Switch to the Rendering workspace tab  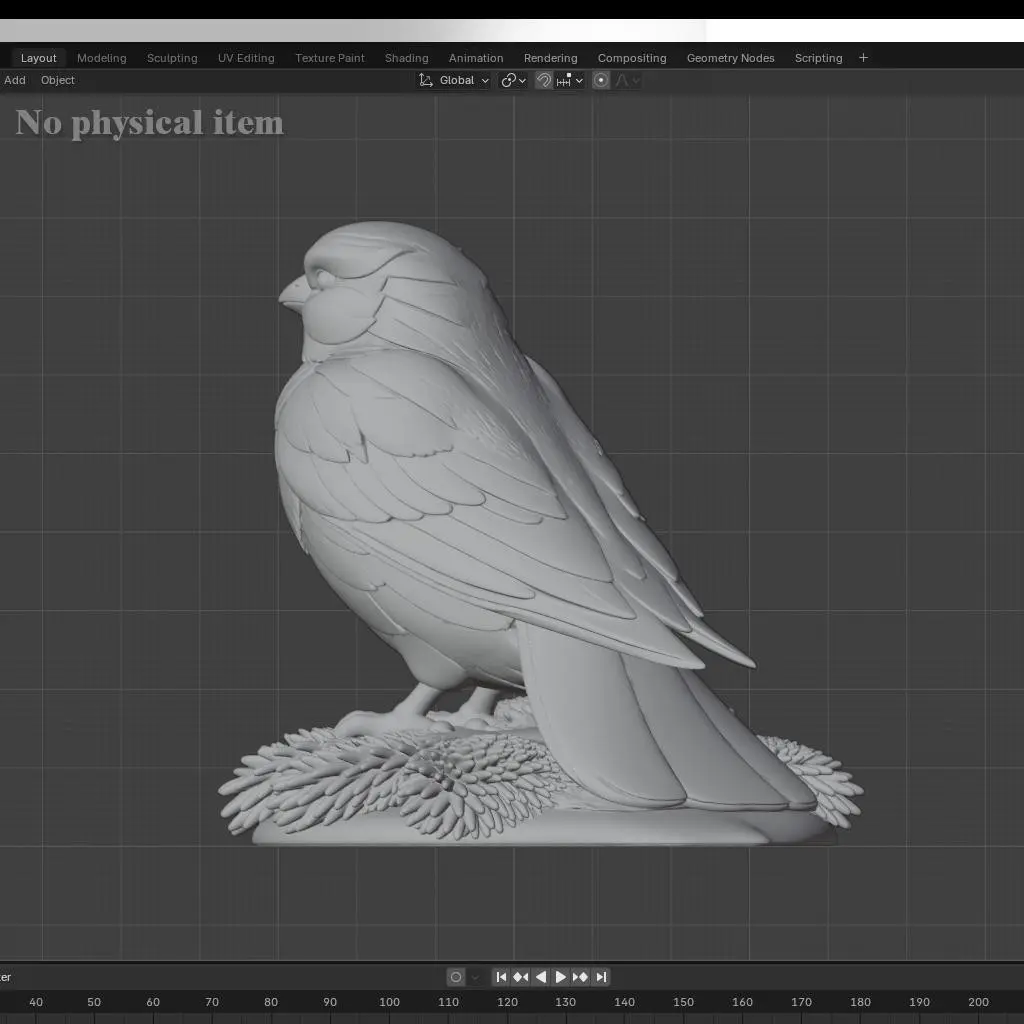551,58
